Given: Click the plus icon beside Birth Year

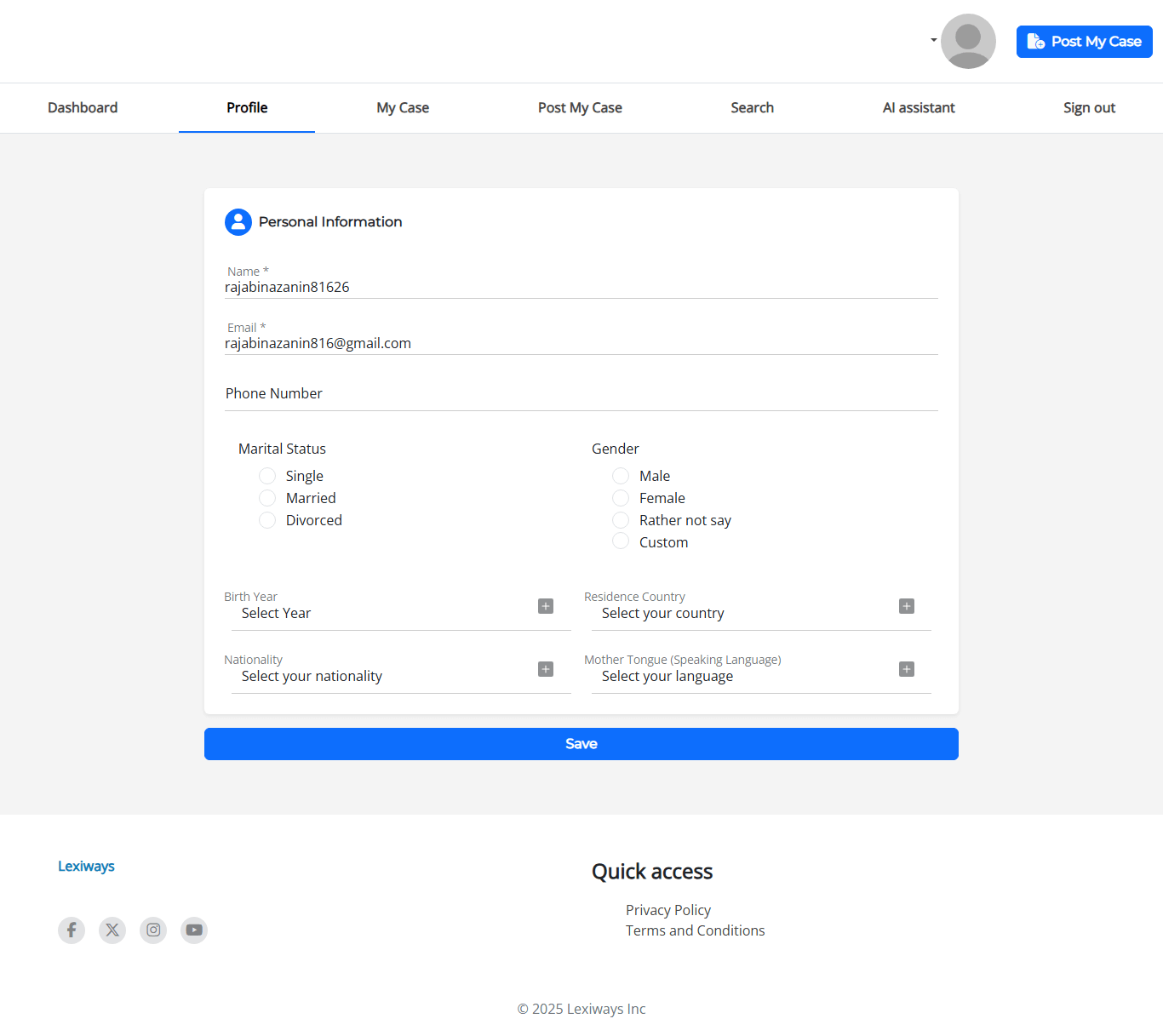Looking at the screenshot, I should click(x=546, y=606).
